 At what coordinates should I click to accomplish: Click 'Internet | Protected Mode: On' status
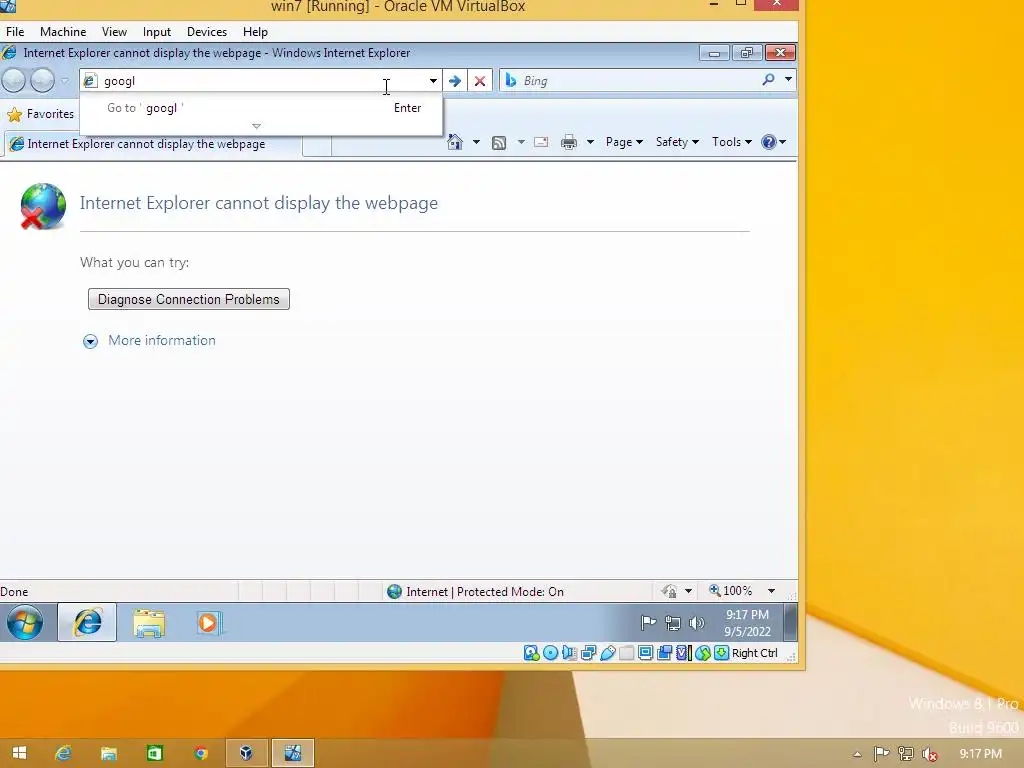click(x=475, y=592)
